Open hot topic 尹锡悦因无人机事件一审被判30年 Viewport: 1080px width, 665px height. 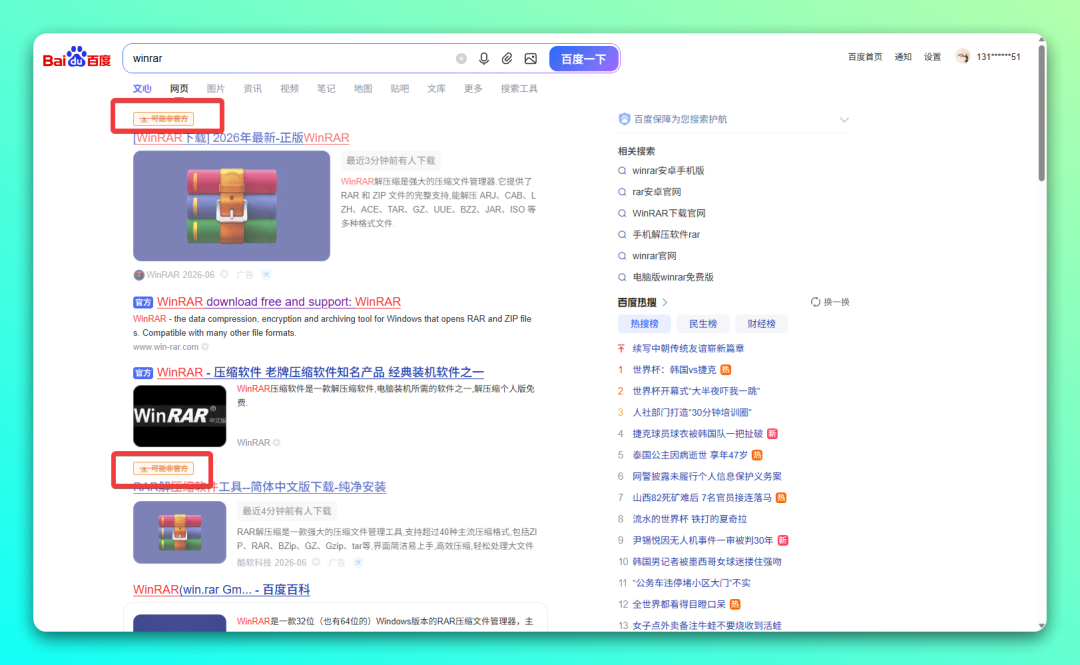[x=703, y=540]
